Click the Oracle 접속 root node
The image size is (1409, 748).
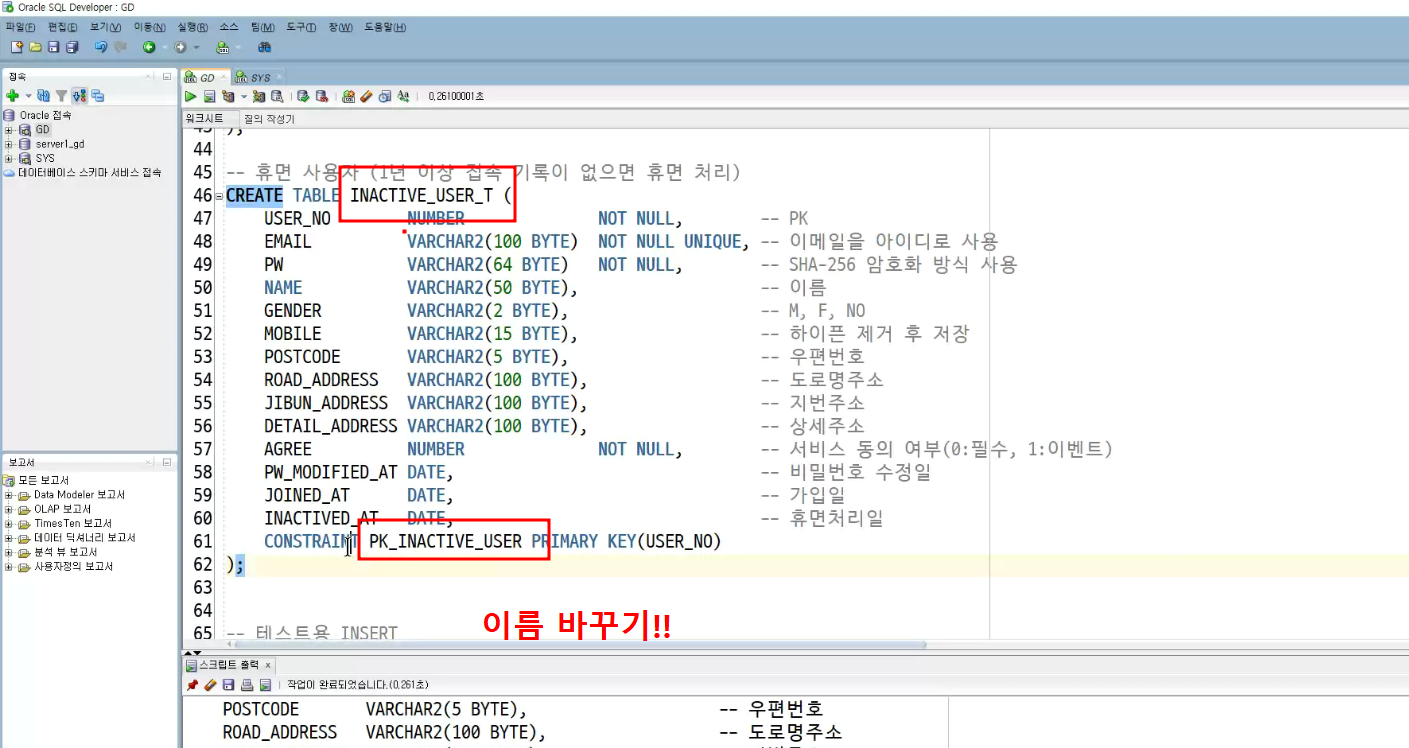click(x=38, y=115)
